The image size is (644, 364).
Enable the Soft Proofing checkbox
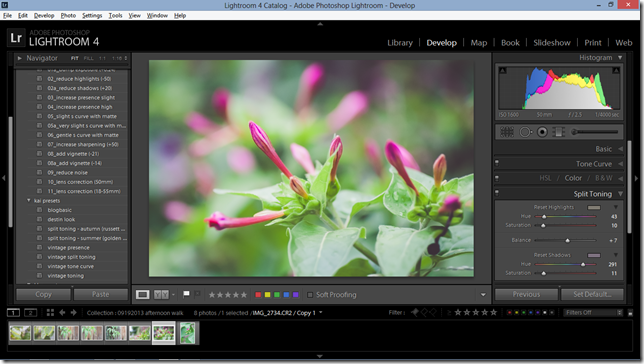click(x=310, y=295)
